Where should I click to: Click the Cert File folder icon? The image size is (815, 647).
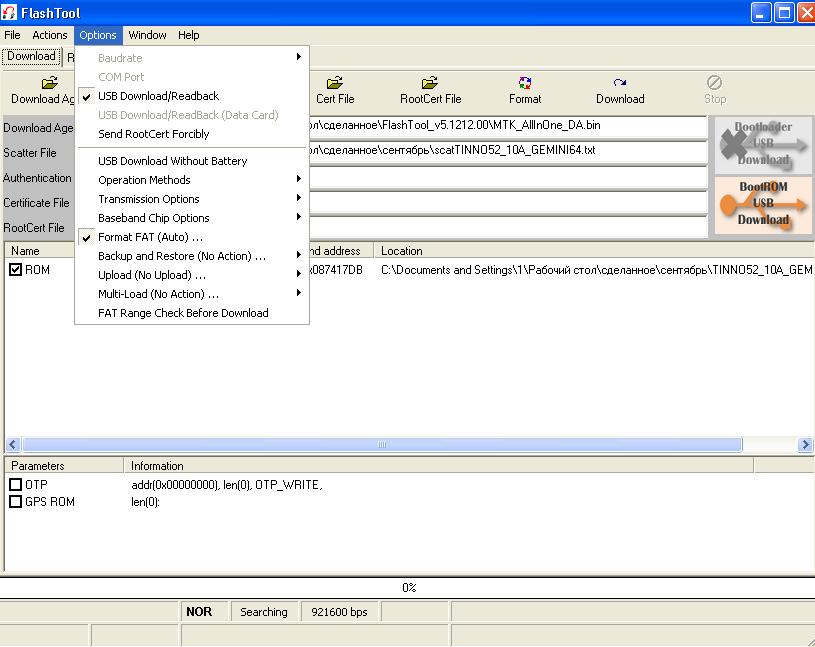coord(335,83)
